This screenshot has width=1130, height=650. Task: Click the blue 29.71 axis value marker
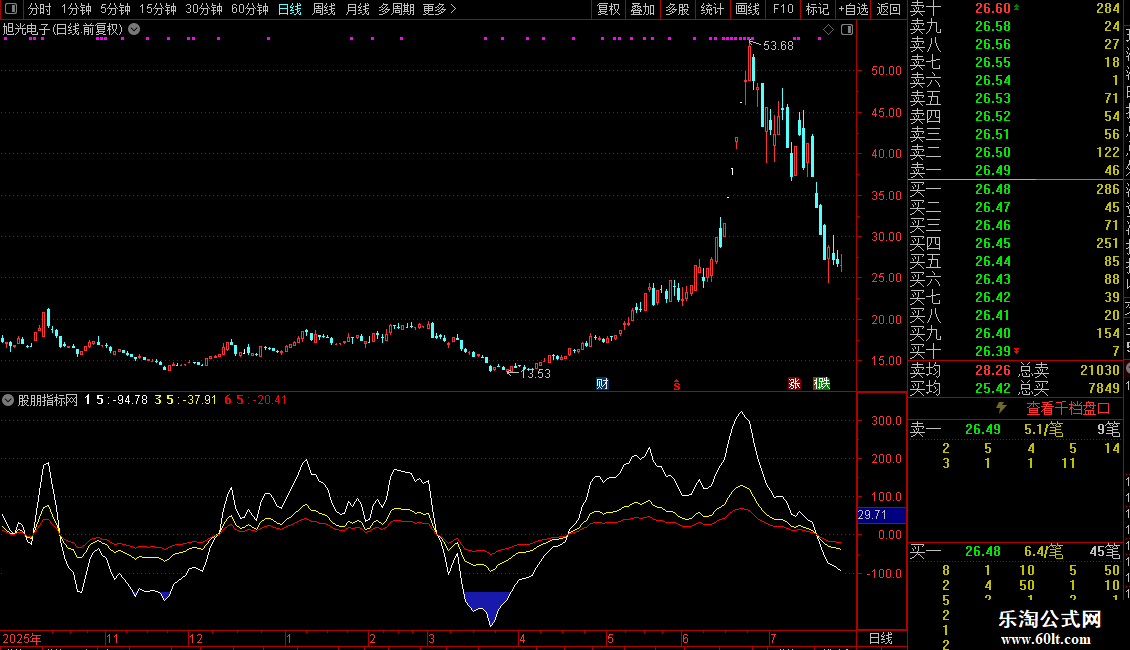881,515
